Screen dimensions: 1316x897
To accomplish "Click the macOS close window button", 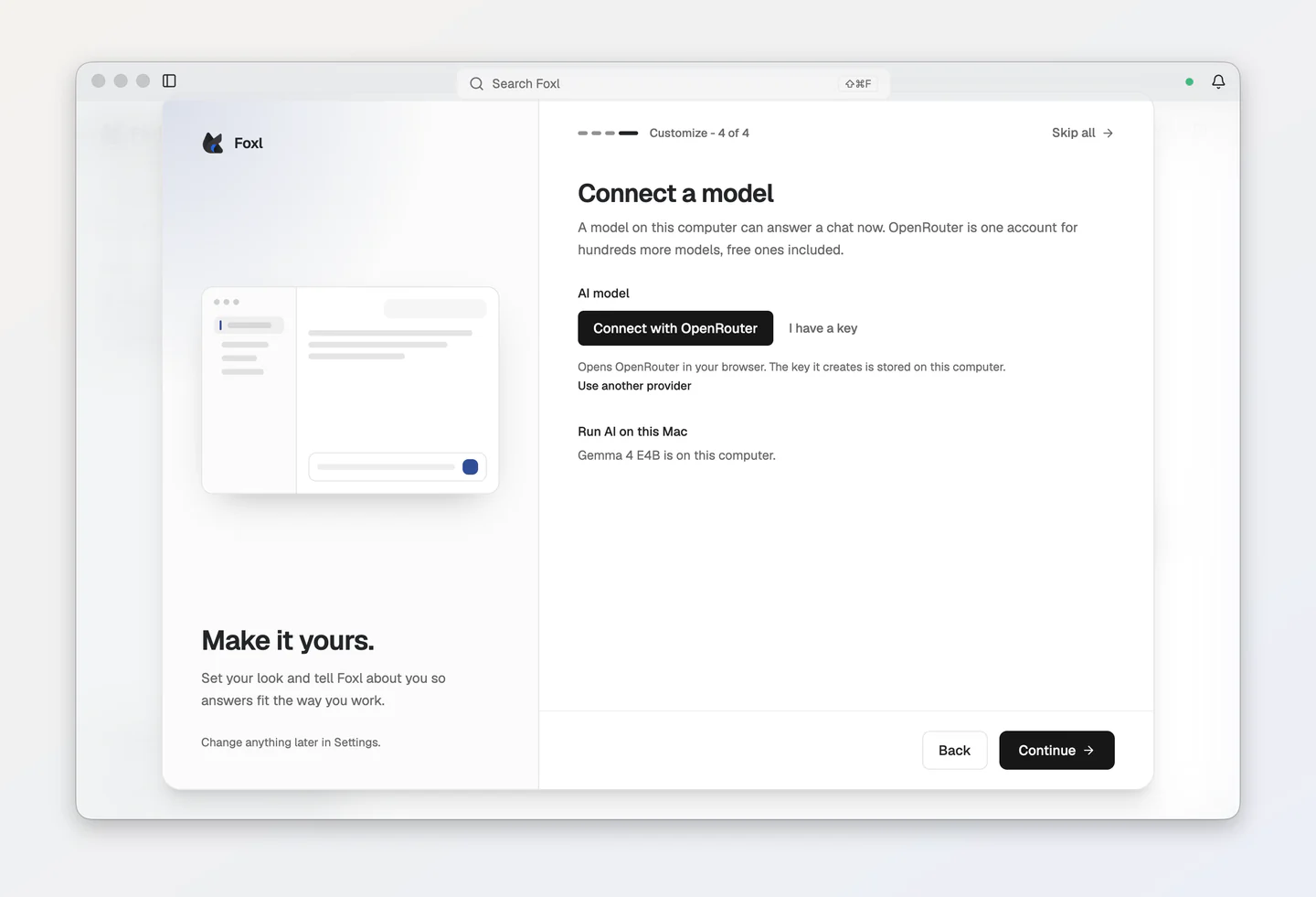I will (x=99, y=80).
